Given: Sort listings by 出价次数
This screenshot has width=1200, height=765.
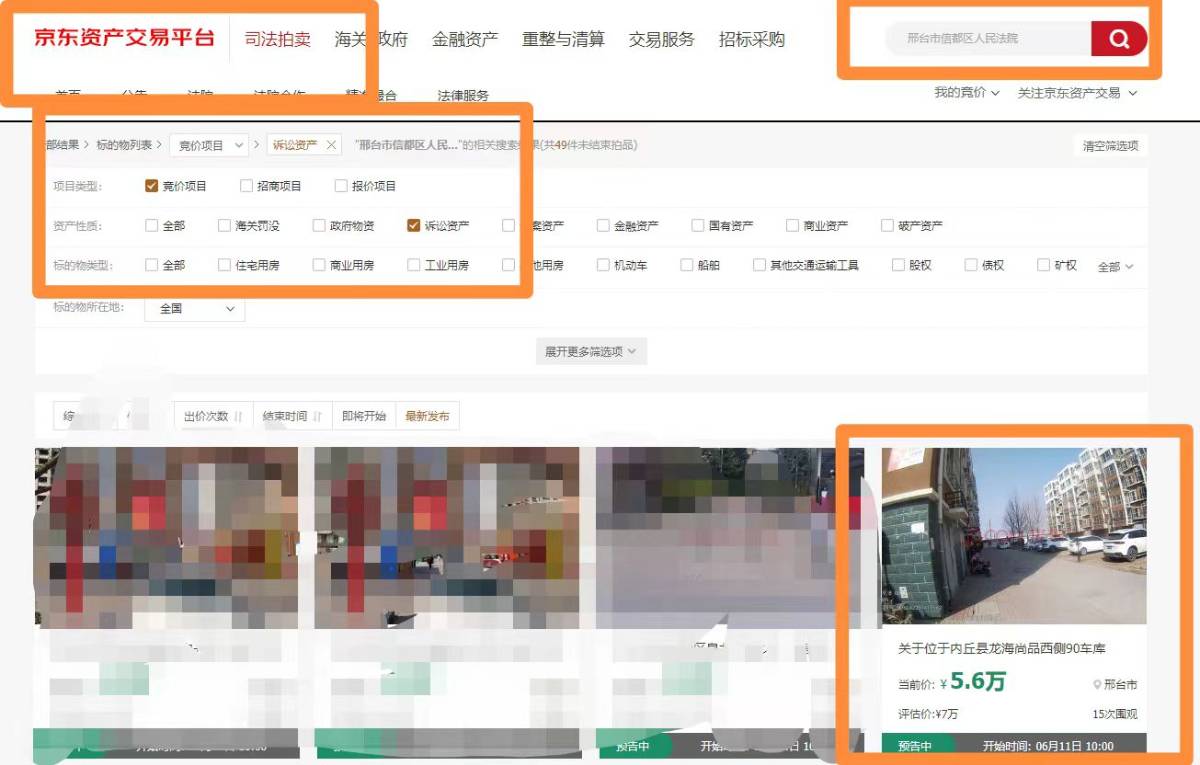Looking at the screenshot, I should tap(213, 416).
